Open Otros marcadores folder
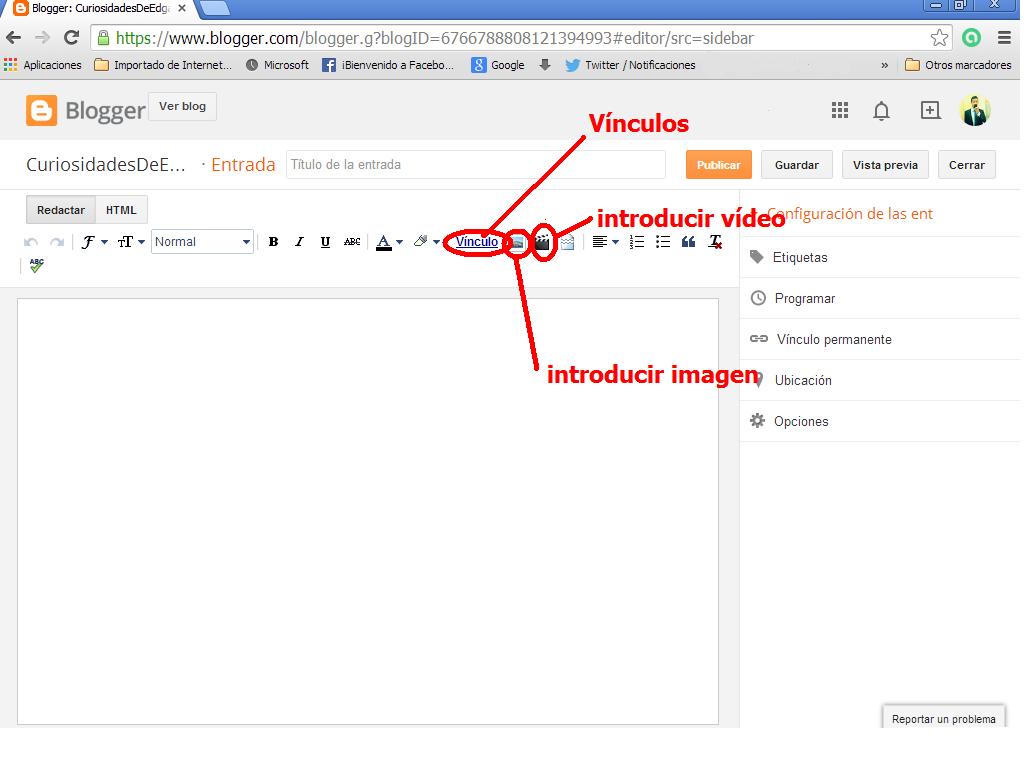1024x768 pixels. [958, 65]
